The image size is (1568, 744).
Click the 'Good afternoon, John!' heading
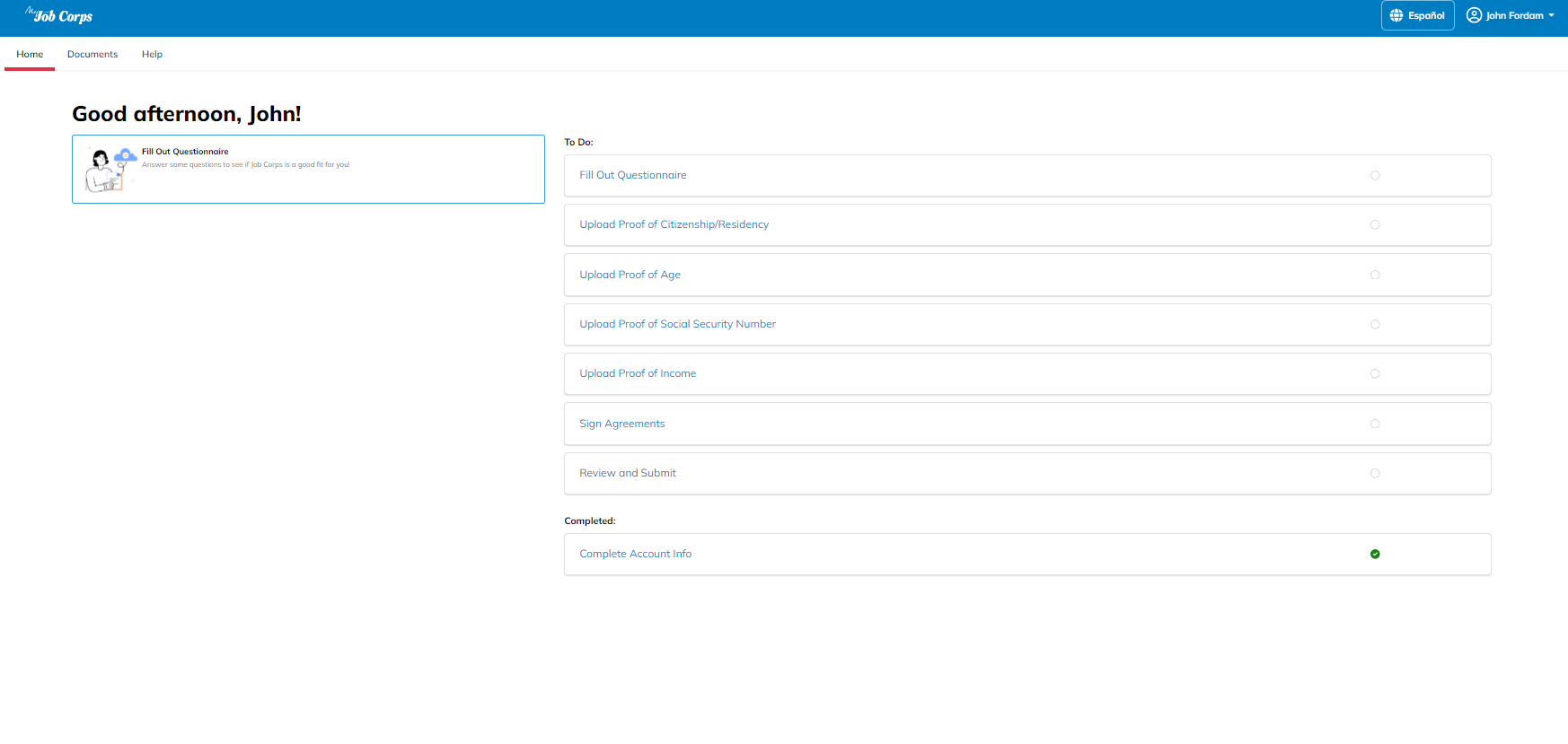coord(187,114)
